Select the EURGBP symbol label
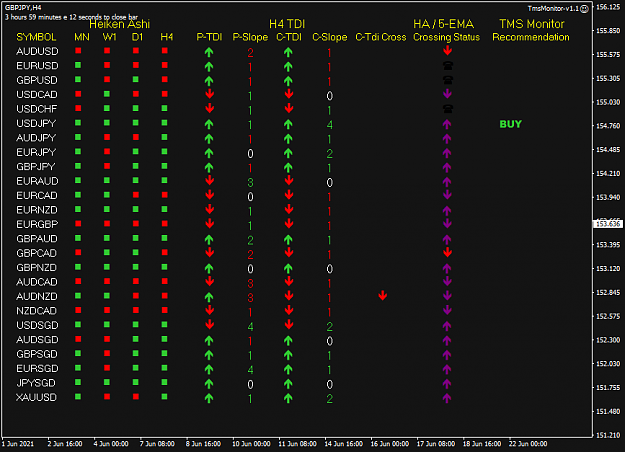The width and height of the screenshot is (625, 452). [37, 224]
